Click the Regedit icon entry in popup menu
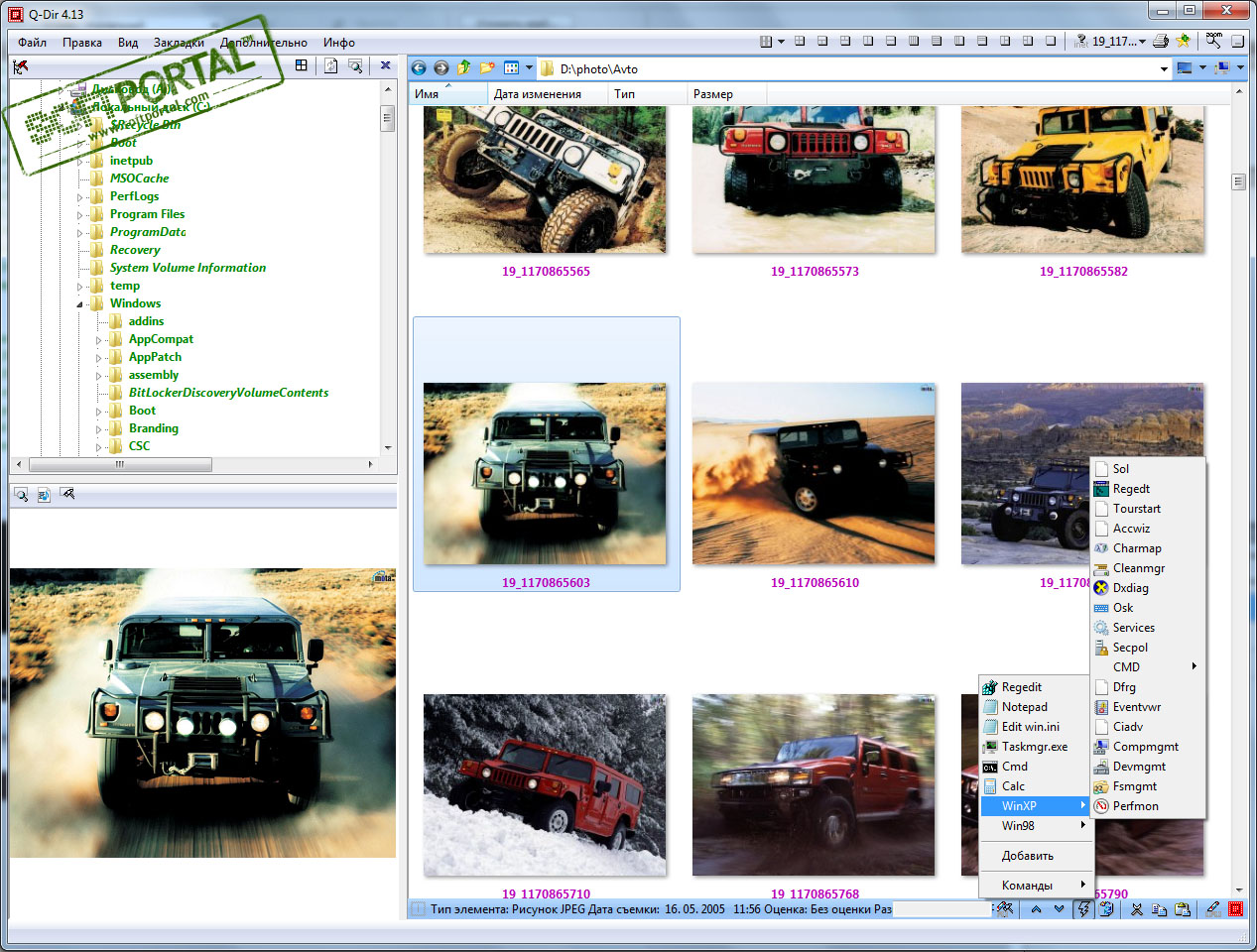 coord(1036,687)
